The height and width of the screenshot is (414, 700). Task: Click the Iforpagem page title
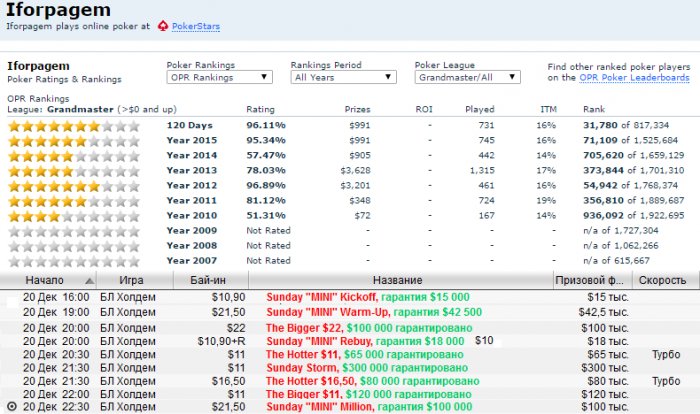tap(58, 9)
